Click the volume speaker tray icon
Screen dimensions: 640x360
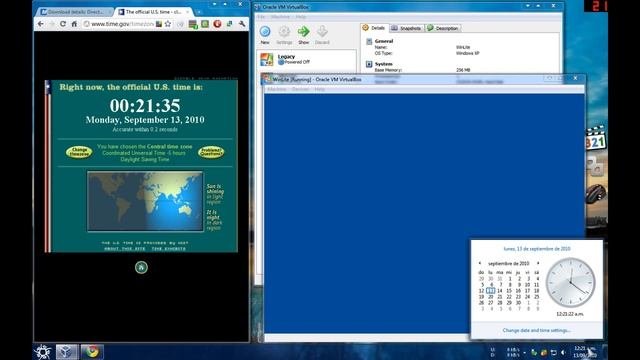tap(564, 352)
